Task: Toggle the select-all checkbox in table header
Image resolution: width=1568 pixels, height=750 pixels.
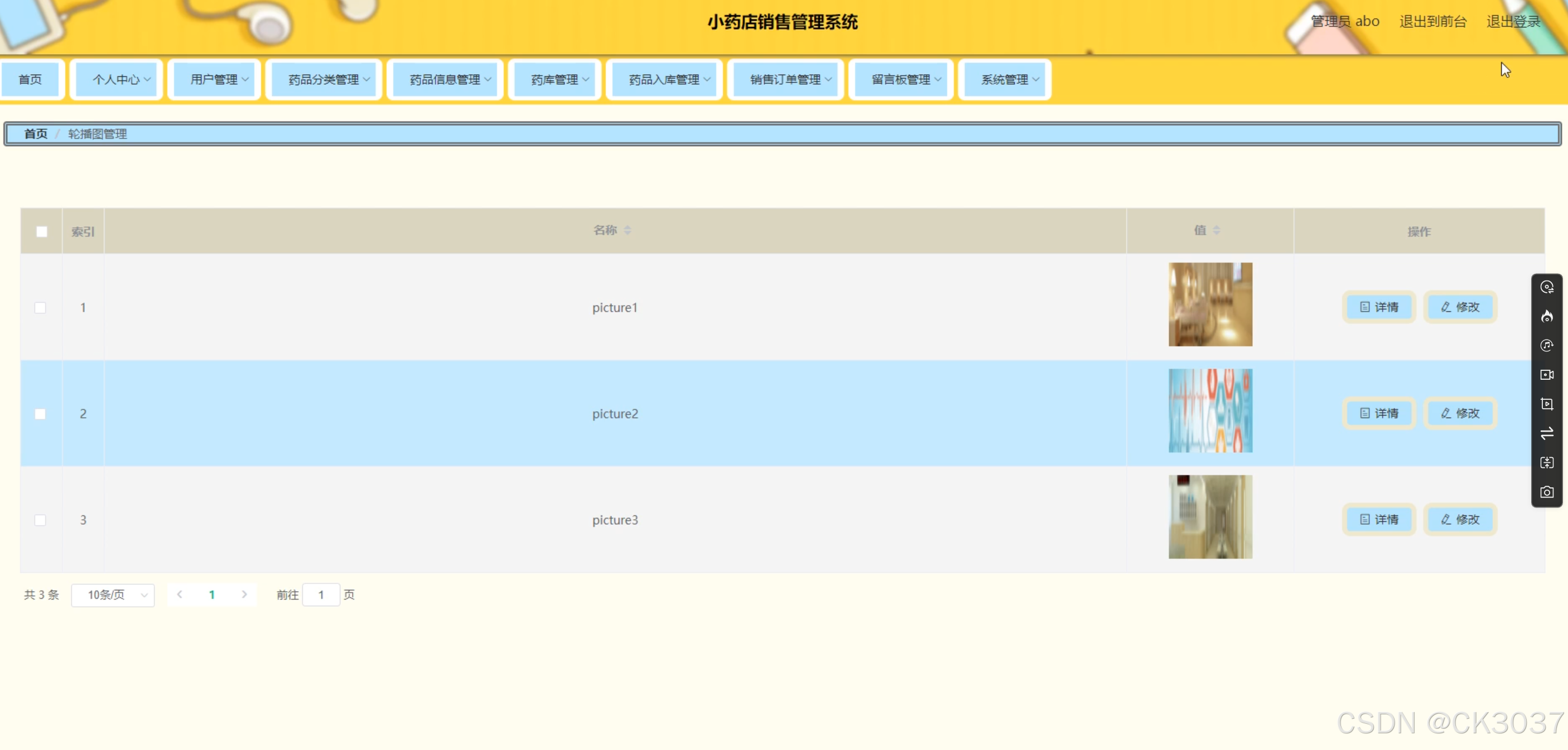Action: point(41,232)
